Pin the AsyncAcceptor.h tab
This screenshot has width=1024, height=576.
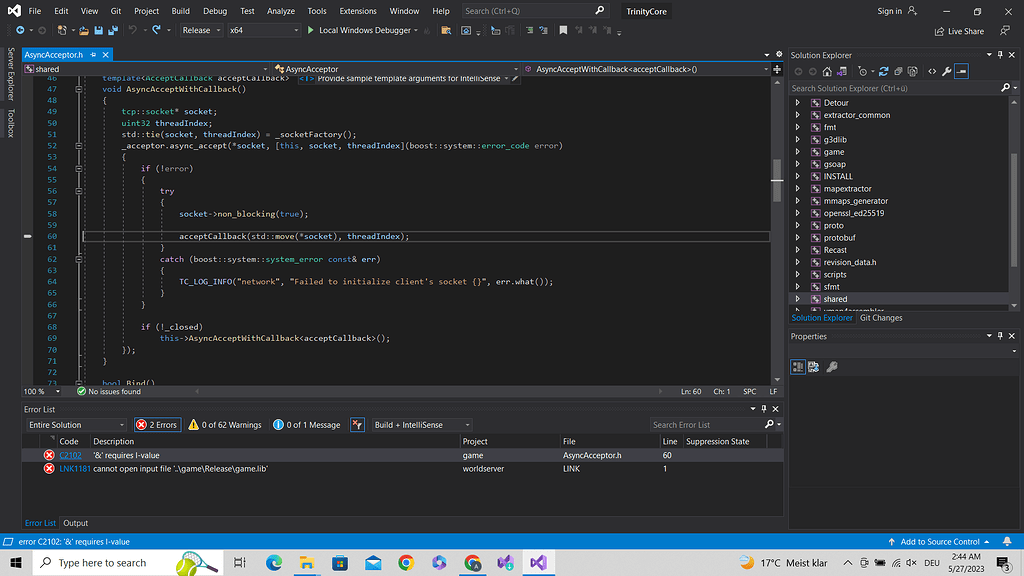pyautogui.click(x=93, y=55)
